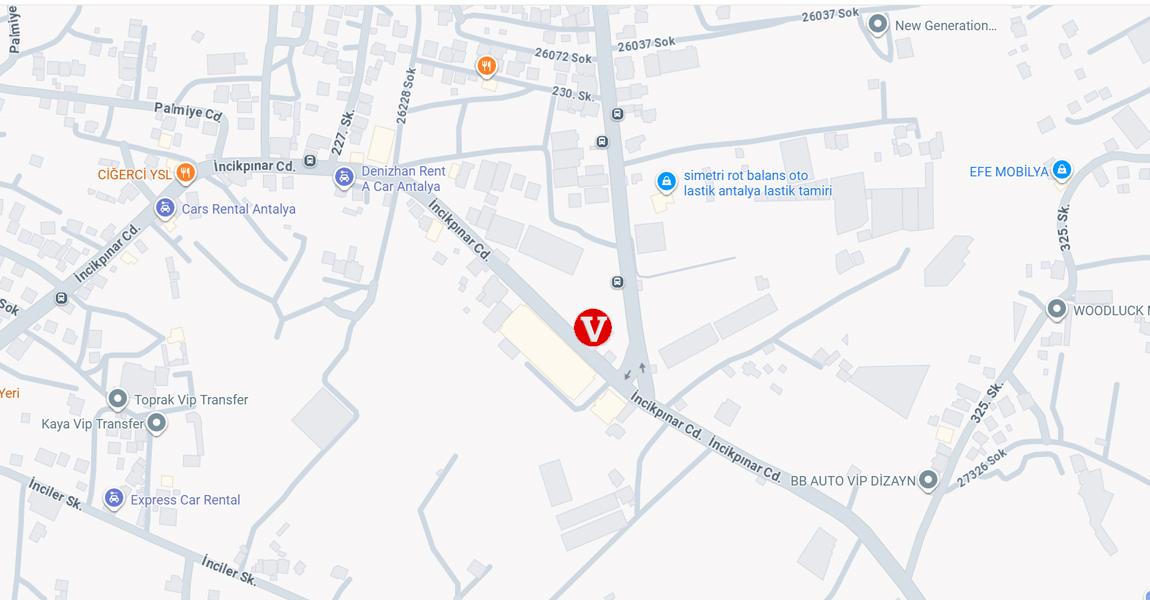Open the Kaya Vip Transfer pin
The width and height of the screenshot is (1150, 600).
point(155,423)
